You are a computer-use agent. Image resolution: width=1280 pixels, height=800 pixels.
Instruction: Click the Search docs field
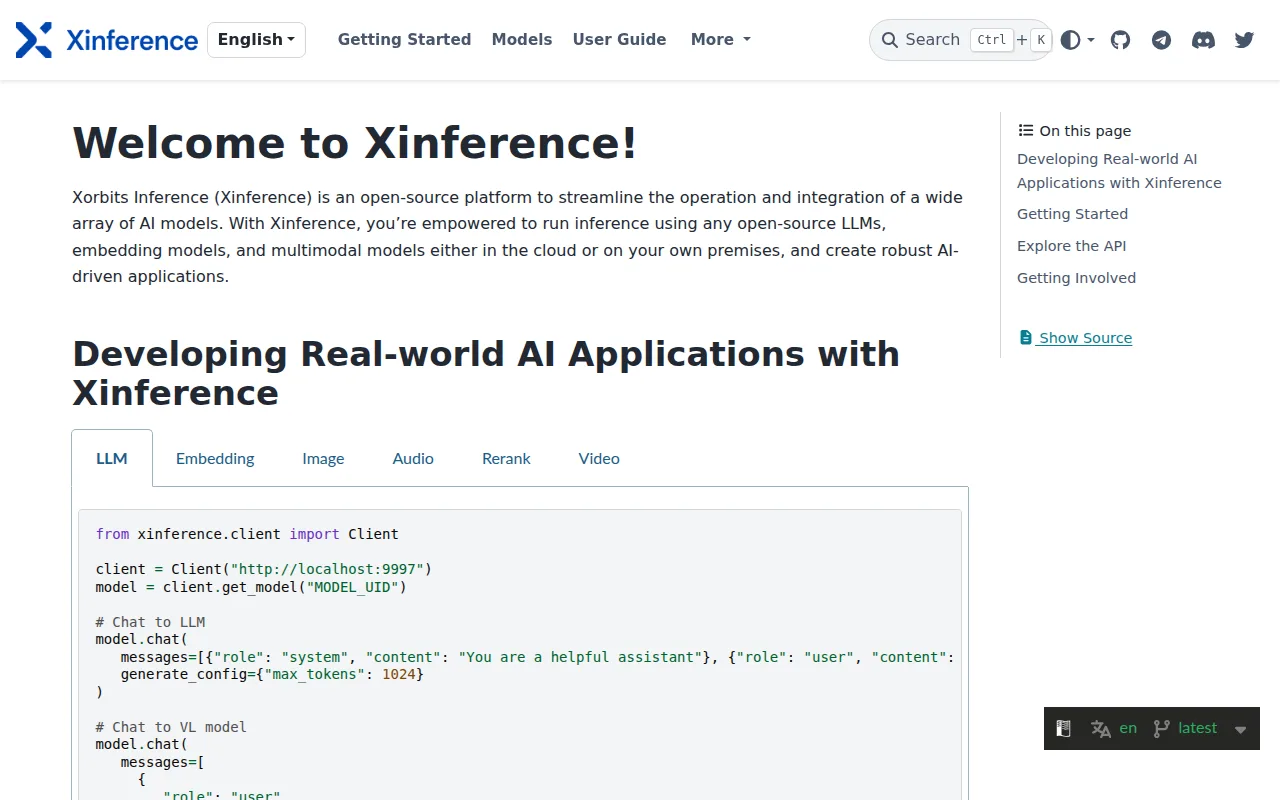coord(961,40)
